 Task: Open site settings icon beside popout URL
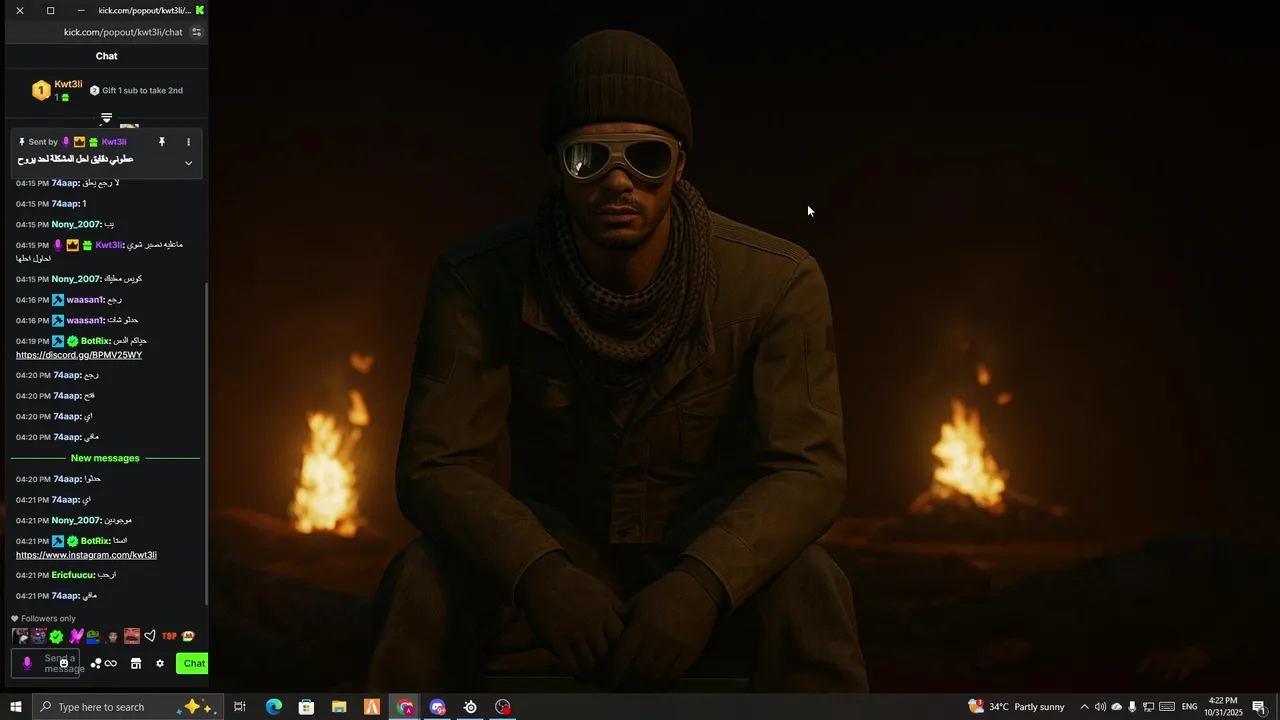196,32
